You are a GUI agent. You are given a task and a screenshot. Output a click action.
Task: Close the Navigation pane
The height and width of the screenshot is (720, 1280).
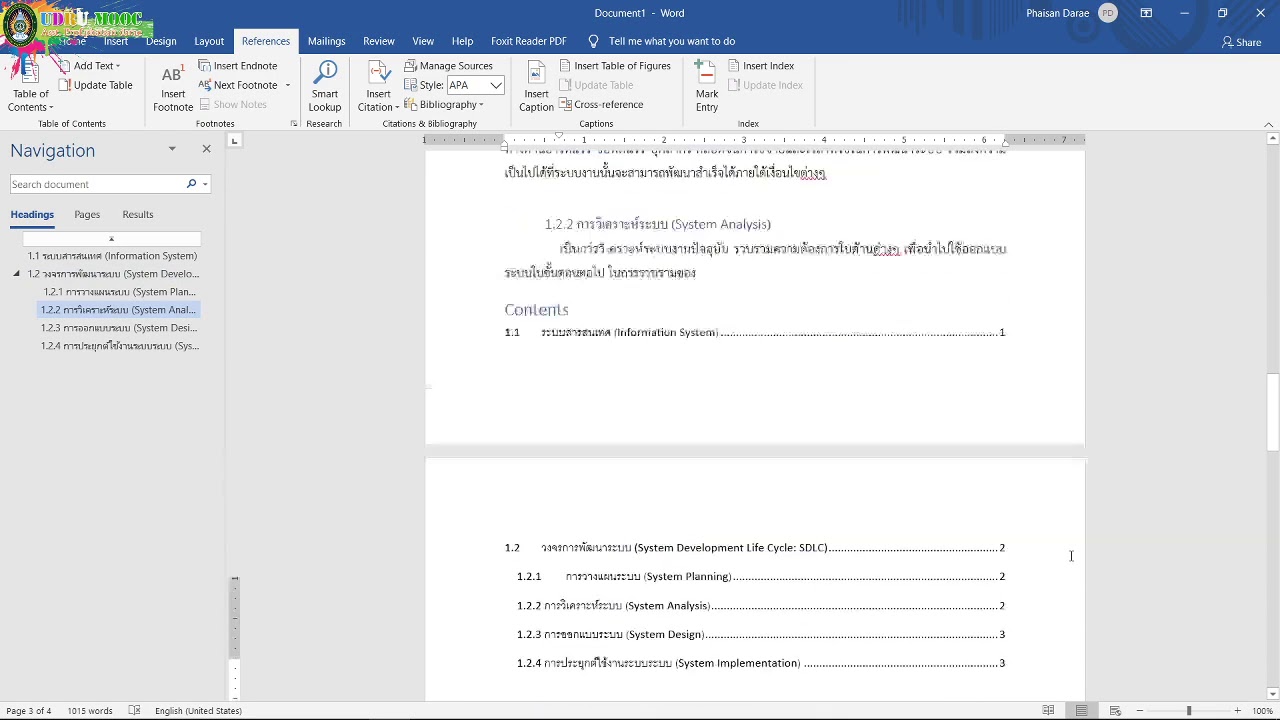point(206,149)
